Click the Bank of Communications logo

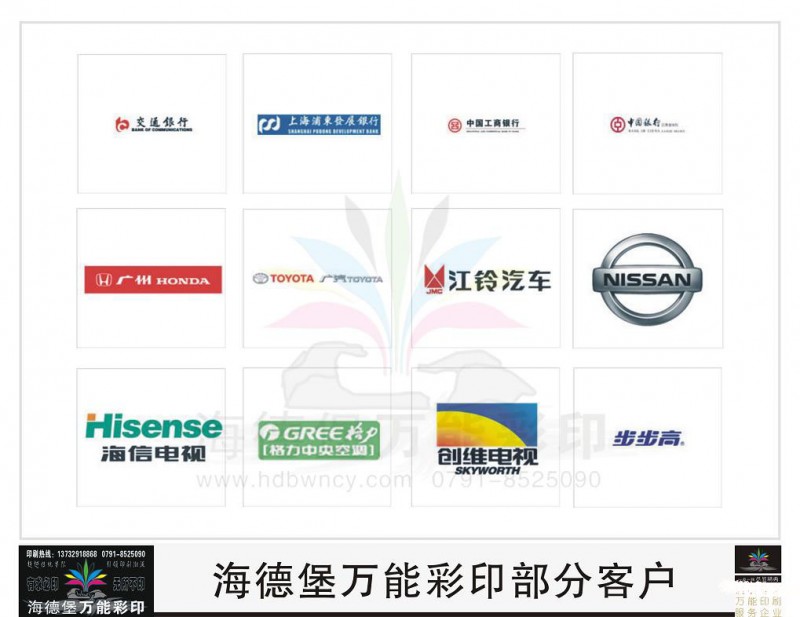pos(154,124)
